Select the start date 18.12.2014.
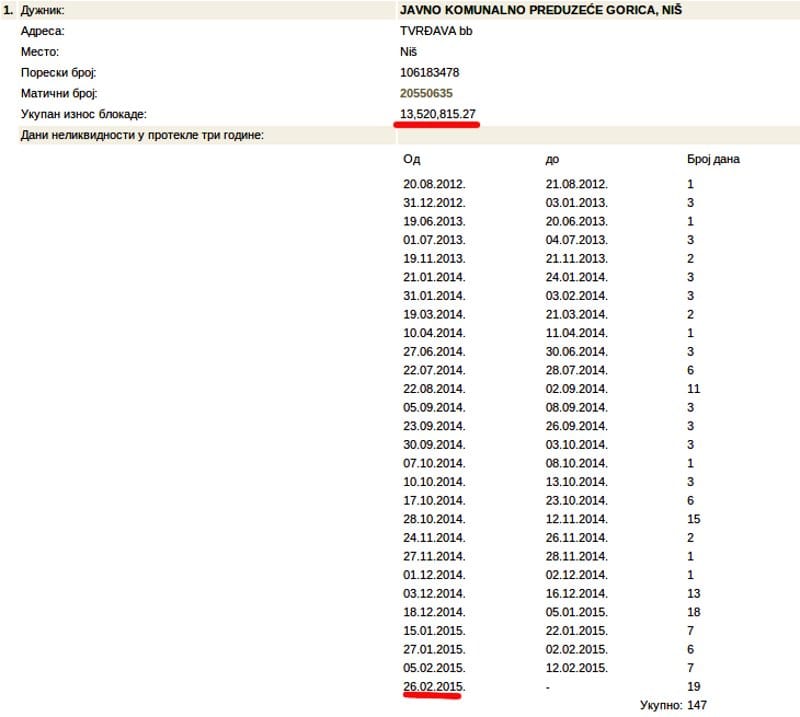The height and width of the screenshot is (717, 800). tap(434, 612)
